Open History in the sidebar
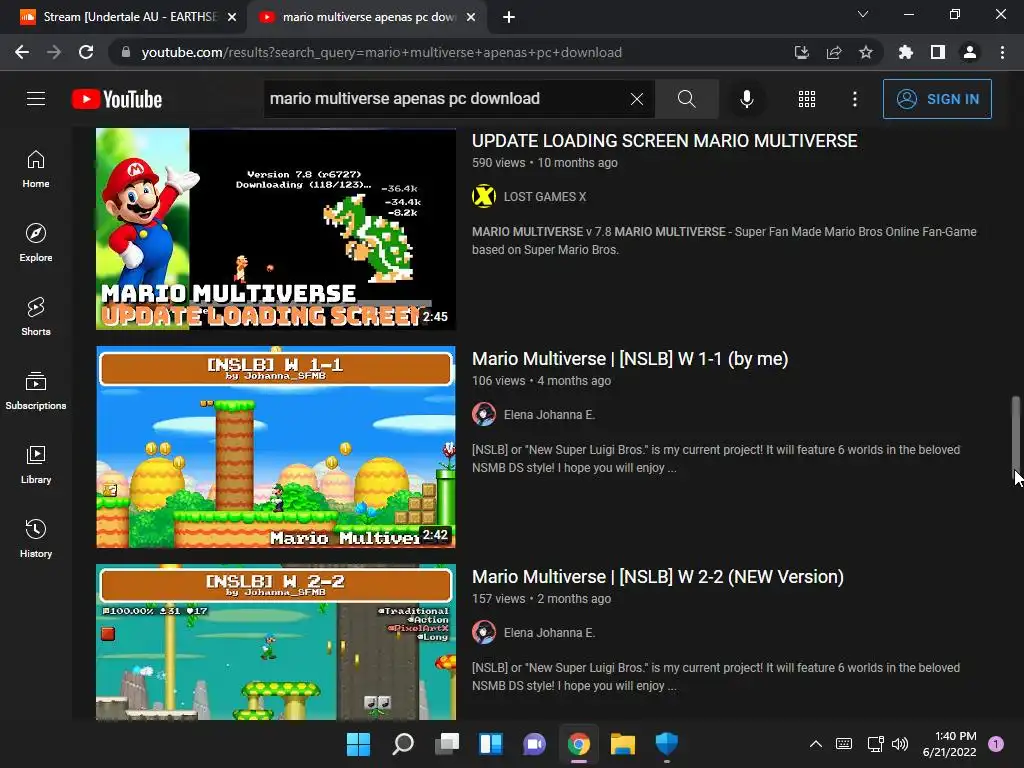This screenshot has height=768, width=1024. pyautogui.click(x=36, y=539)
